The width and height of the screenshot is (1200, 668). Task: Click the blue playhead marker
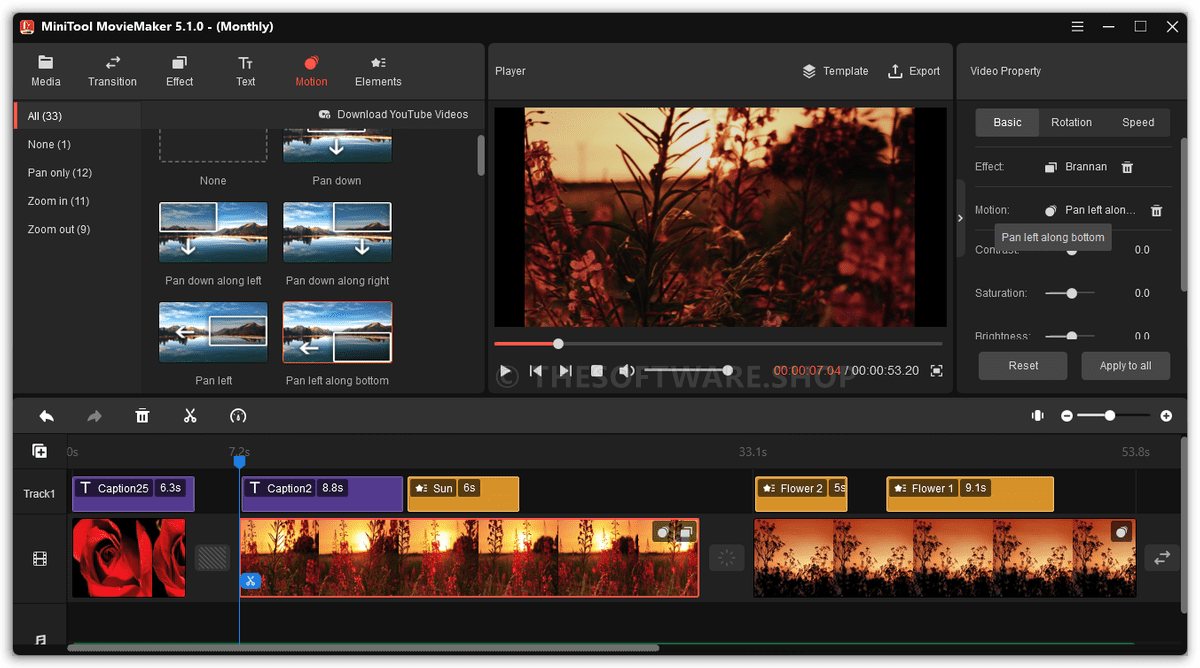click(239, 462)
